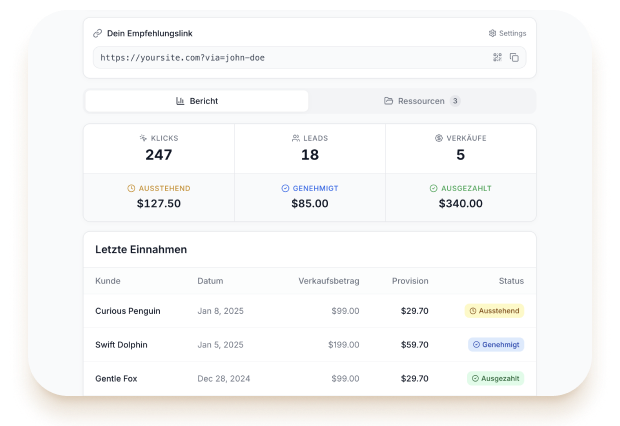
Task: Click the Klicks value 247
Action: click(x=159, y=155)
